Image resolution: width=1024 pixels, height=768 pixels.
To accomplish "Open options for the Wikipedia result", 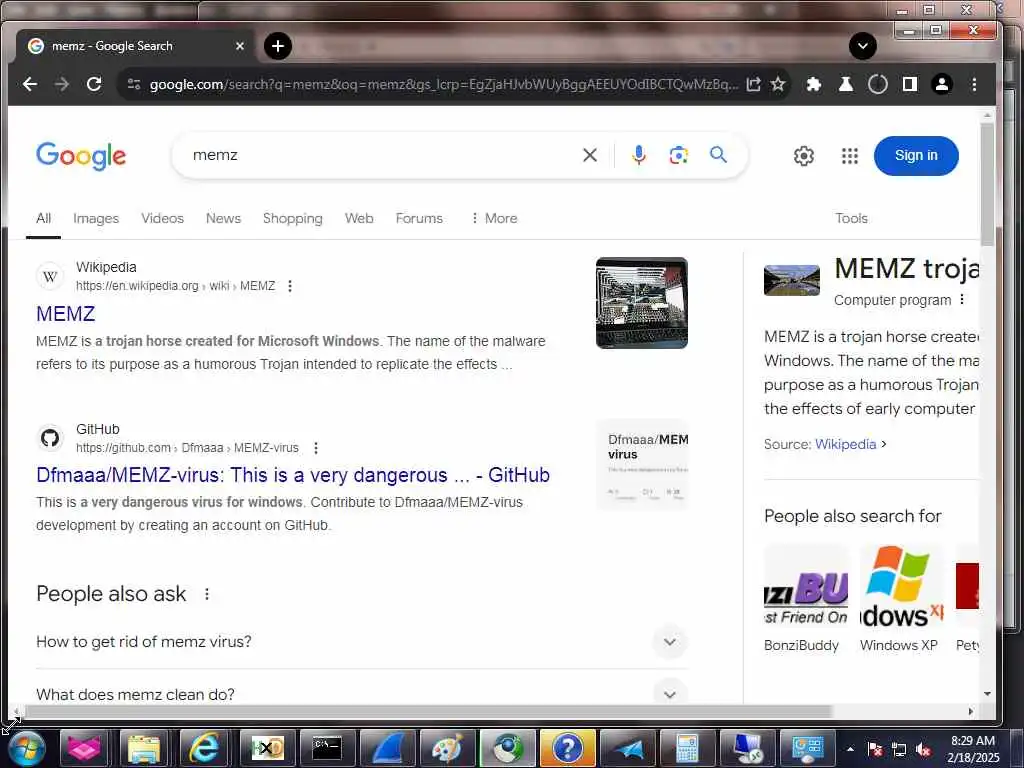I will coord(290,286).
